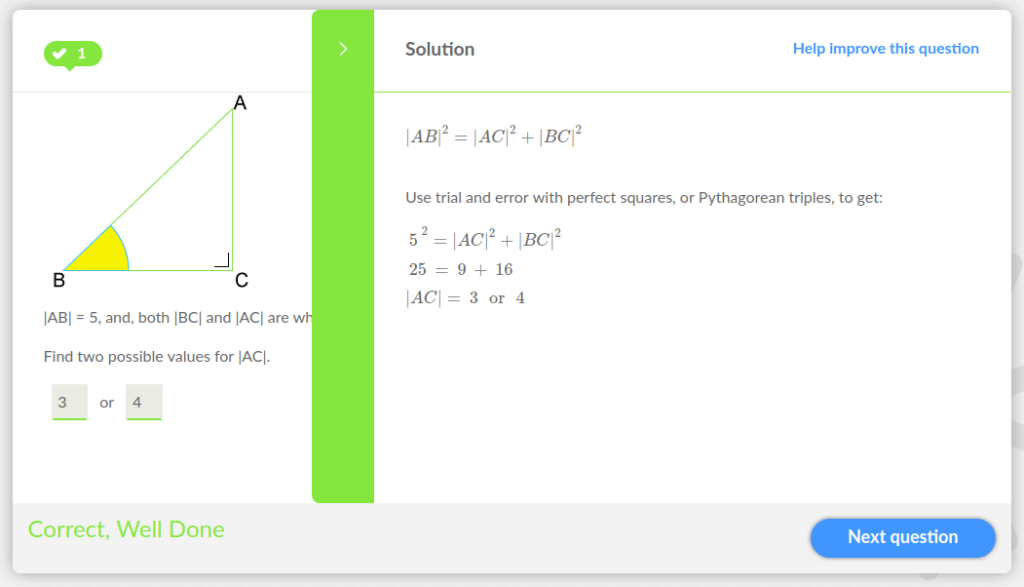Open the Help improve this question link
The height and width of the screenshot is (587, 1024).
click(x=886, y=48)
